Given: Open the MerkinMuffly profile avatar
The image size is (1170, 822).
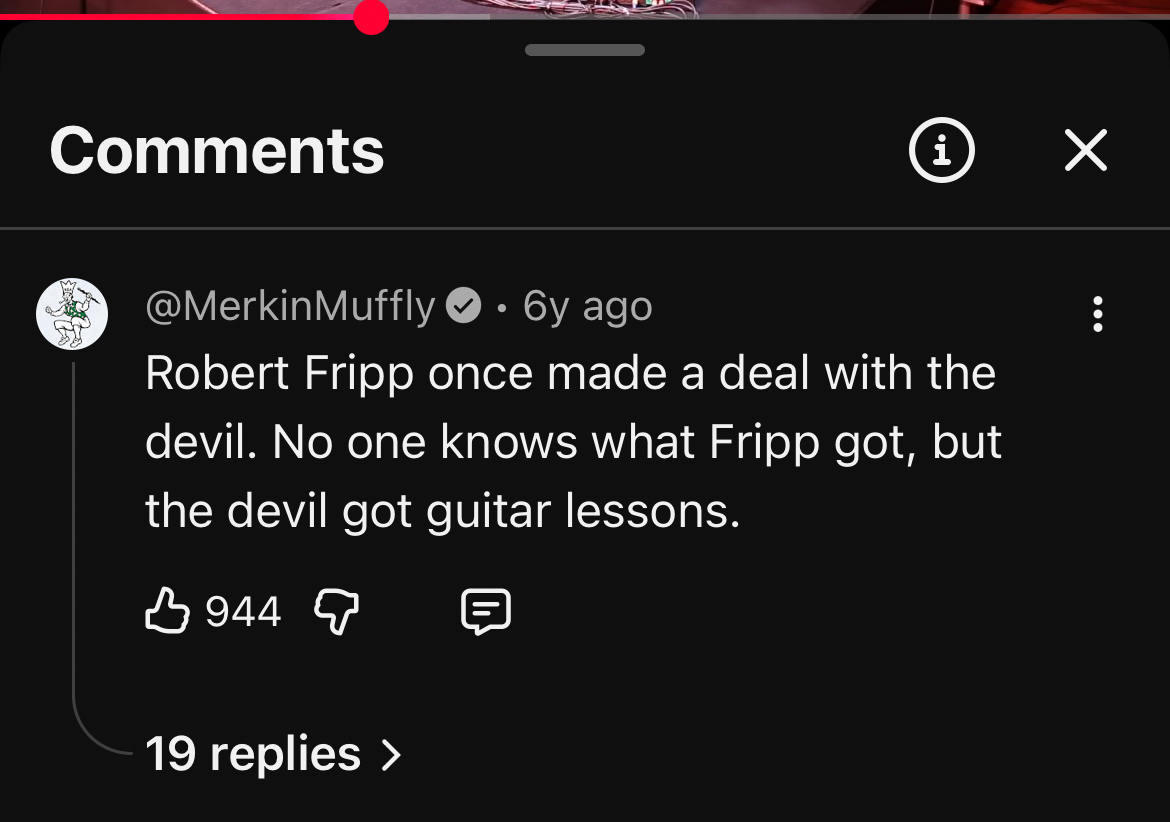Looking at the screenshot, I should [x=72, y=313].
